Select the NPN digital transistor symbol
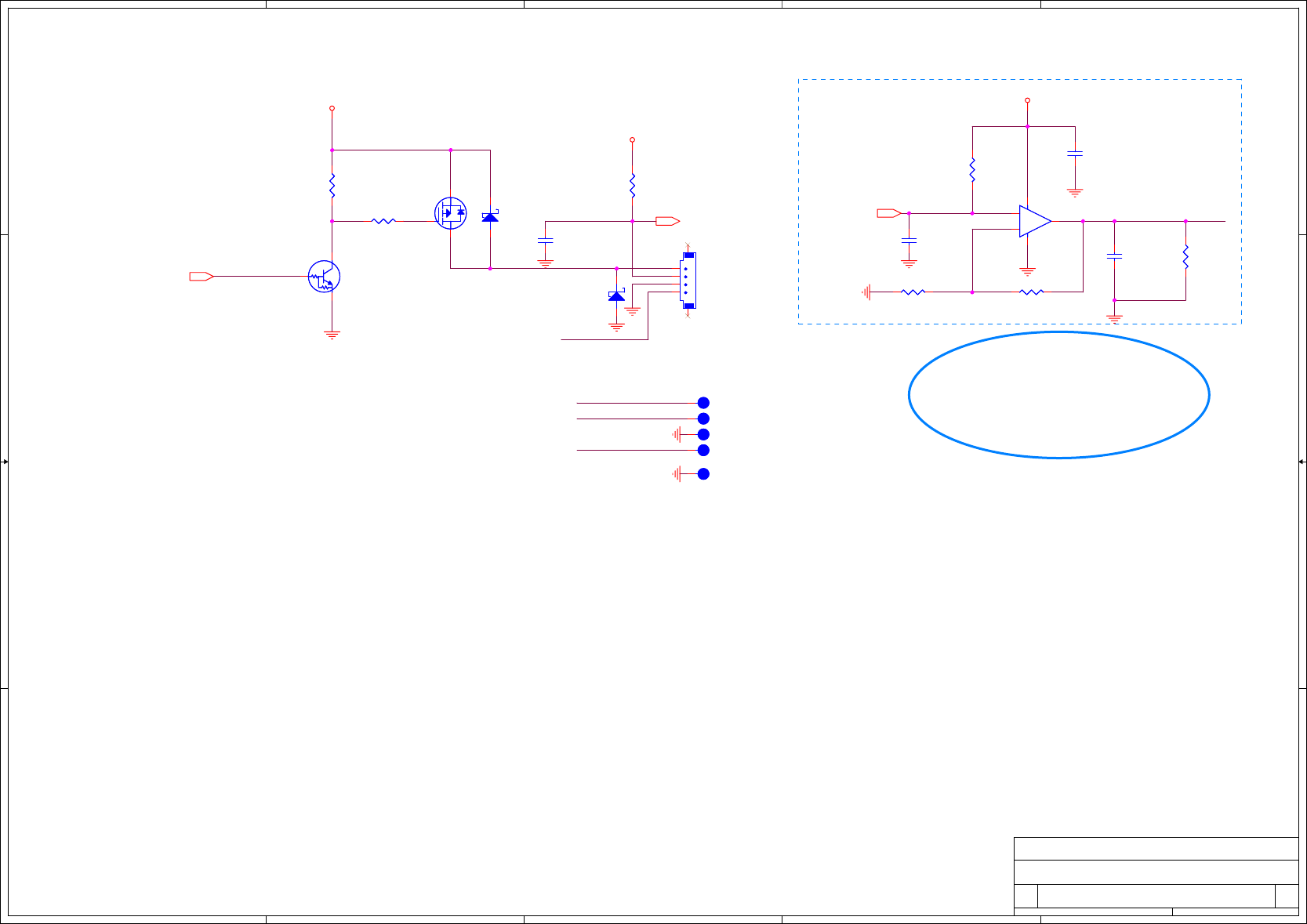Viewport: 1307px width, 924px height. [x=324, y=277]
